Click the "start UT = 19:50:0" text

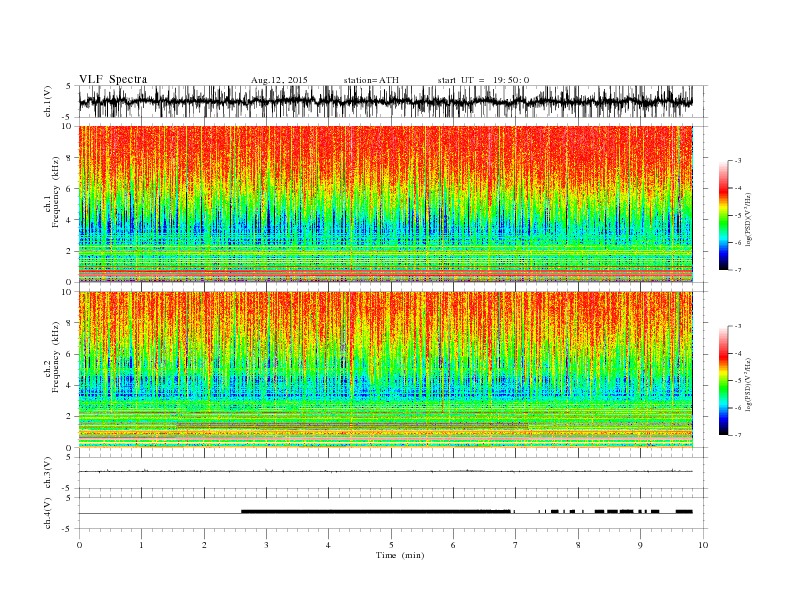(483, 80)
